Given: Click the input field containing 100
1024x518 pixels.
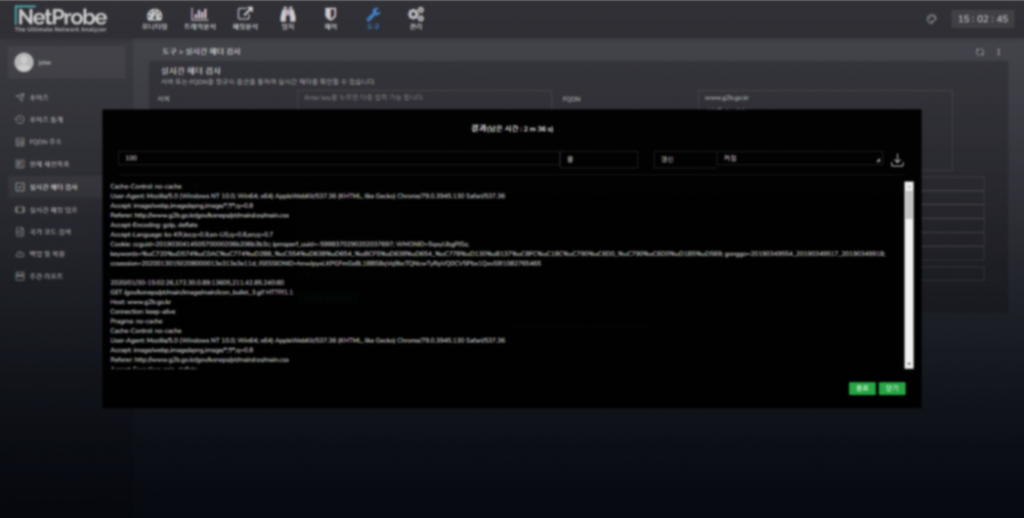Looking at the screenshot, I should pyautogui.click(x=337, y=159).
